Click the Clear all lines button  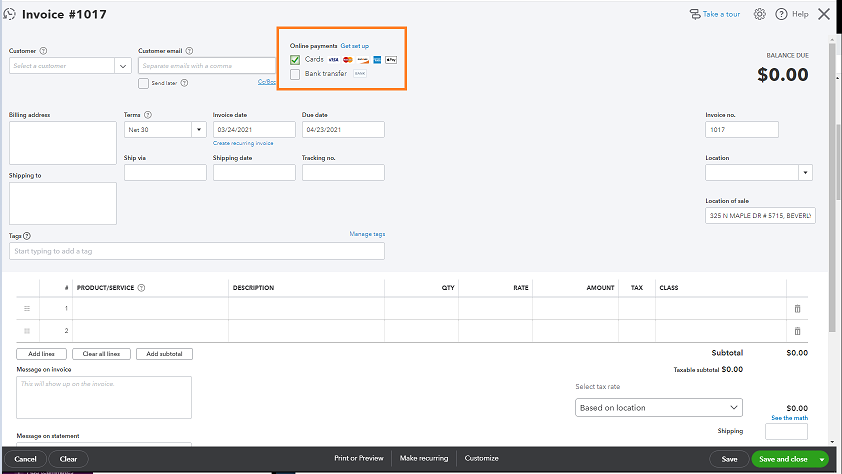(101, 354)
